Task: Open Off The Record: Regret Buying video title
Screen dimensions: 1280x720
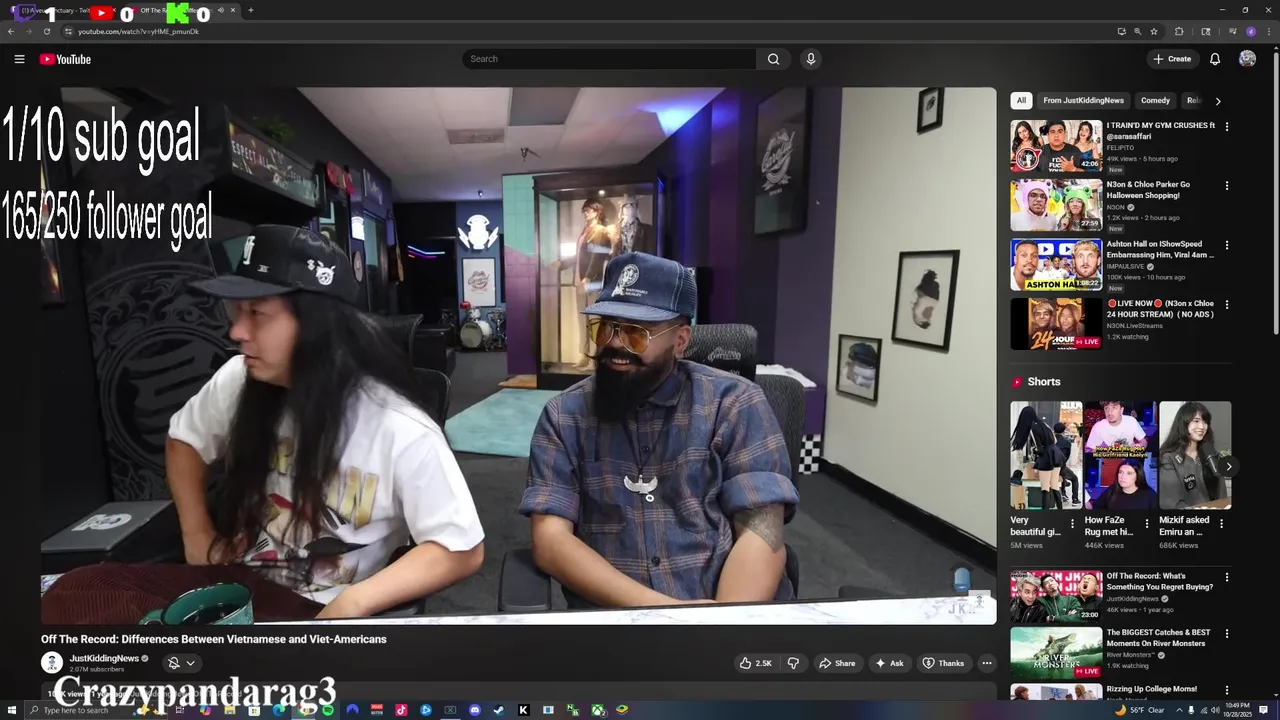Action: pyautogui.click(x=1159, y=581)
